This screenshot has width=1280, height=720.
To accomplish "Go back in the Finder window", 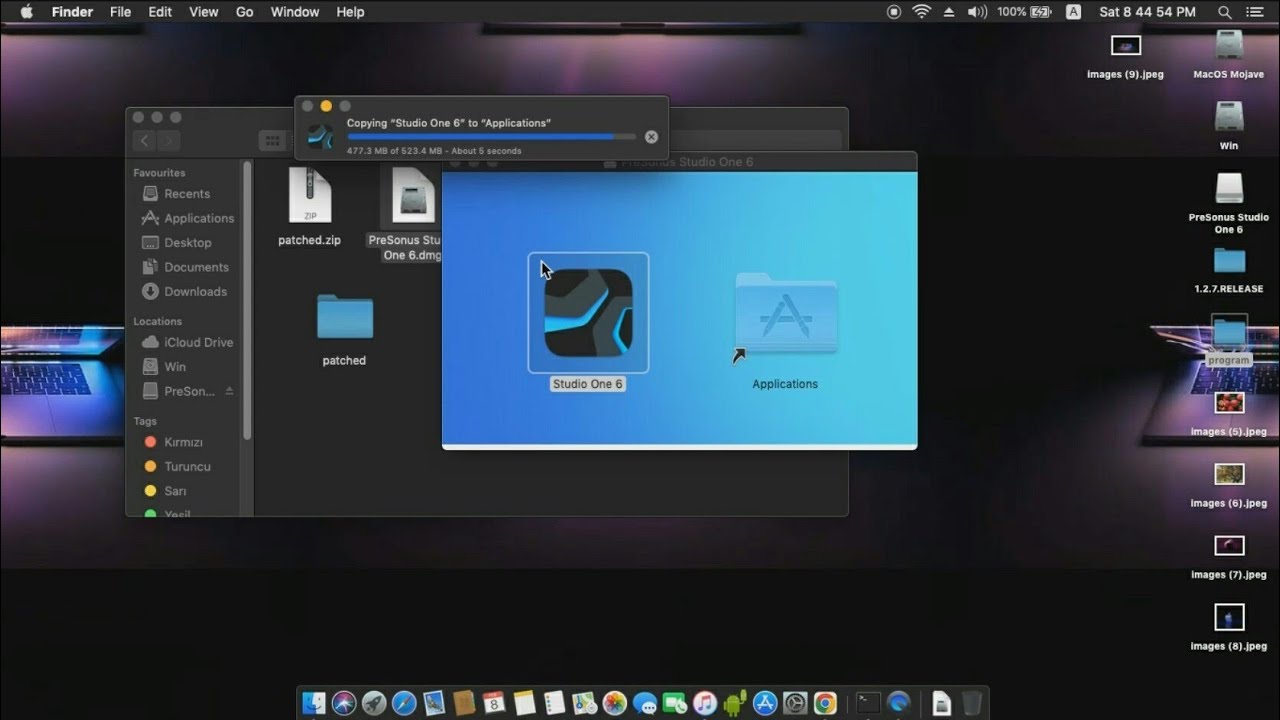I will (x=145, y=141).
